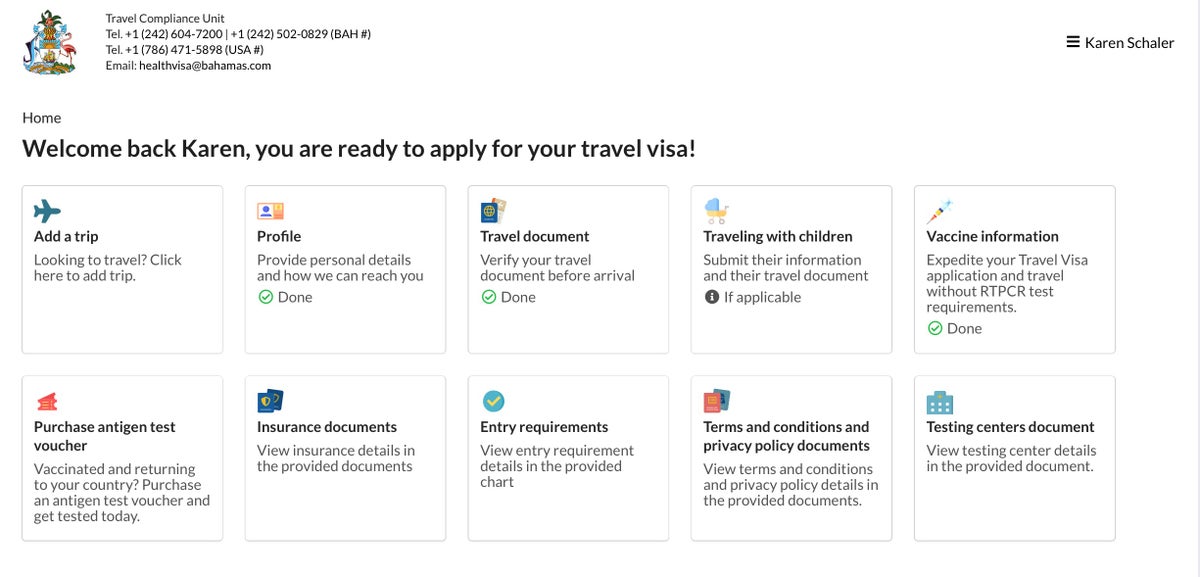The width and height of the screenshot is (1200, 577).
Task: Go to the Home breadcrumb
Action: point(42,118)
